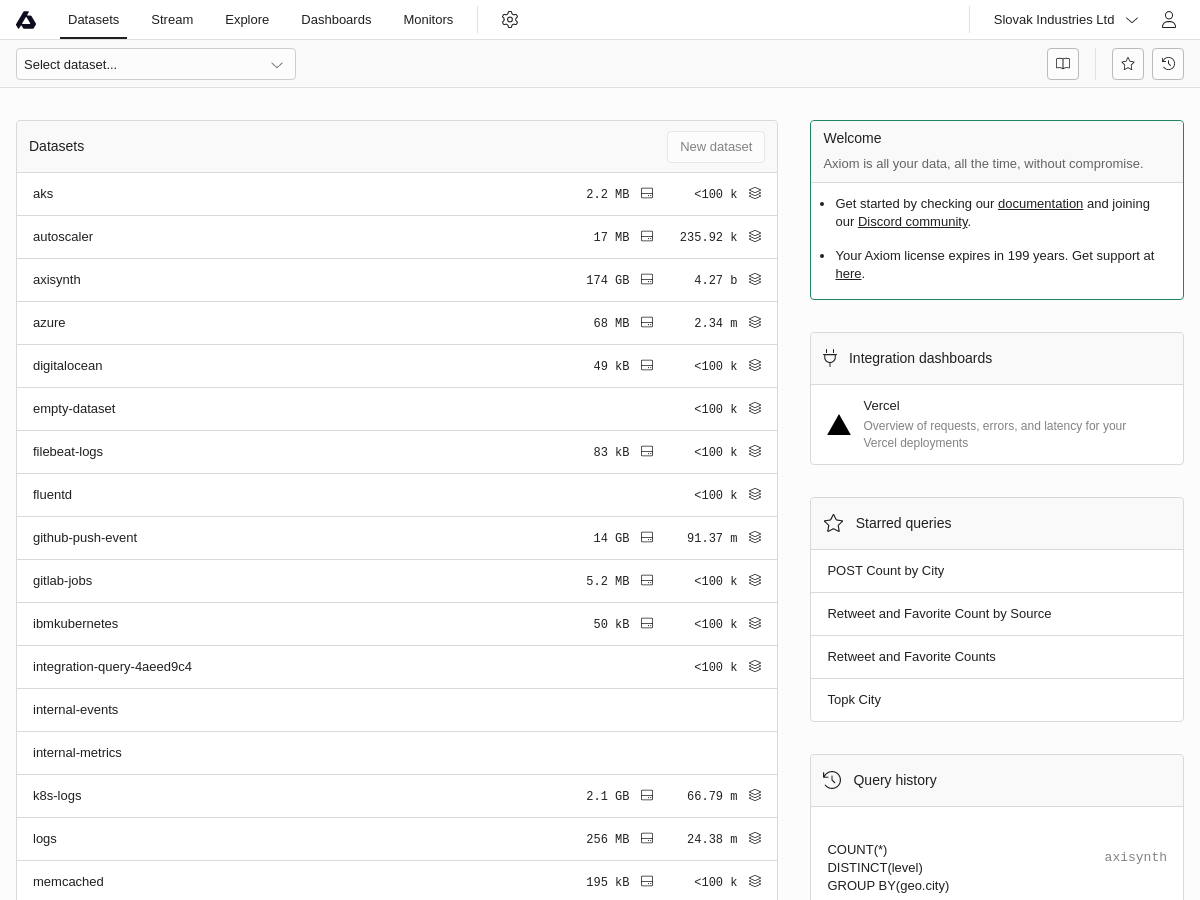Click storage icon on k8s-logs row
Image resolution: width=1200 pixels, height=900 pixels.
coord(647,796)
